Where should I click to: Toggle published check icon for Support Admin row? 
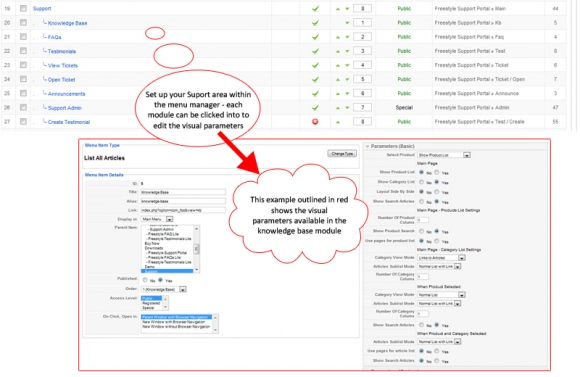[315, 108]
